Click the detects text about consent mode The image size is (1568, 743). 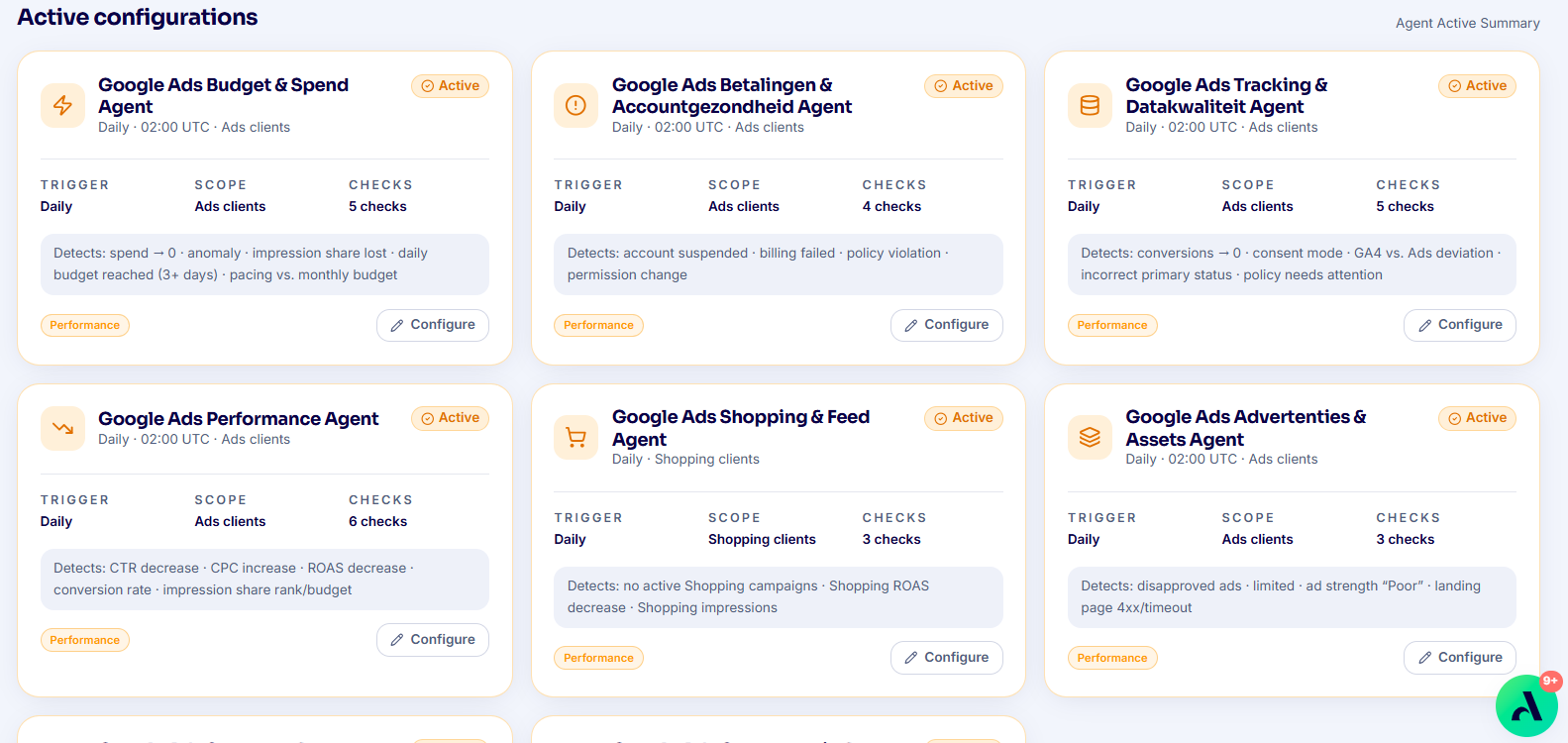[1291, 265]
